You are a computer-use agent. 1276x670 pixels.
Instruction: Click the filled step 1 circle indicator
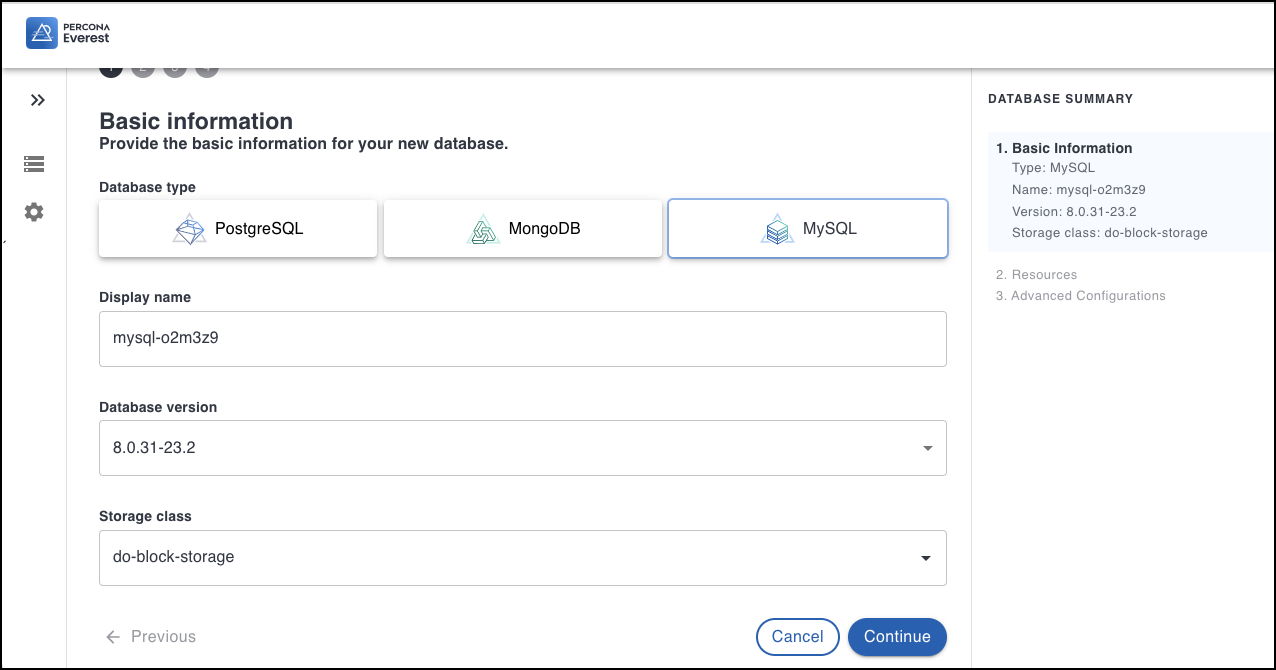tap(110, 67)
